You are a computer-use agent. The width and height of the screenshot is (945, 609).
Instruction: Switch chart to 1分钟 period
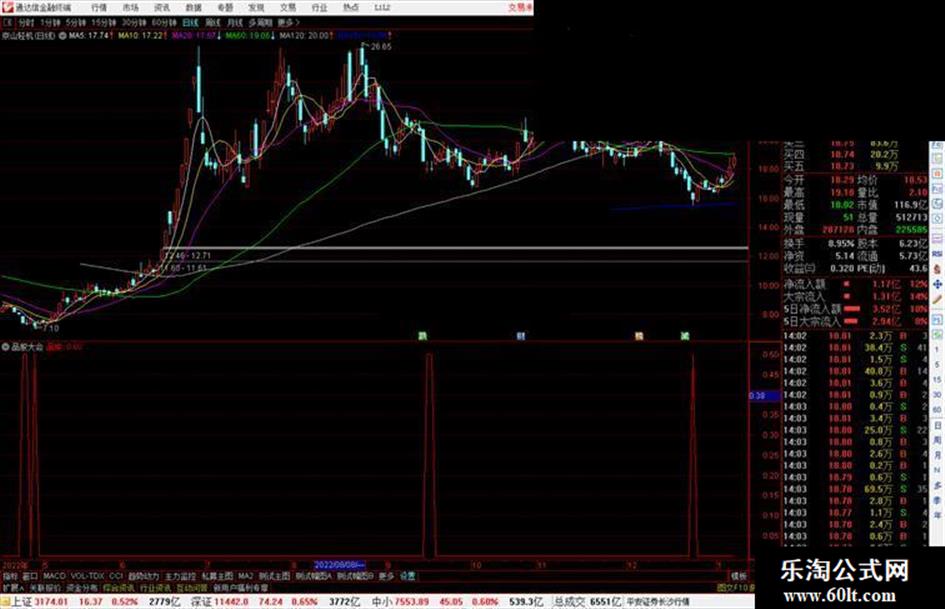tap(51, 22)
